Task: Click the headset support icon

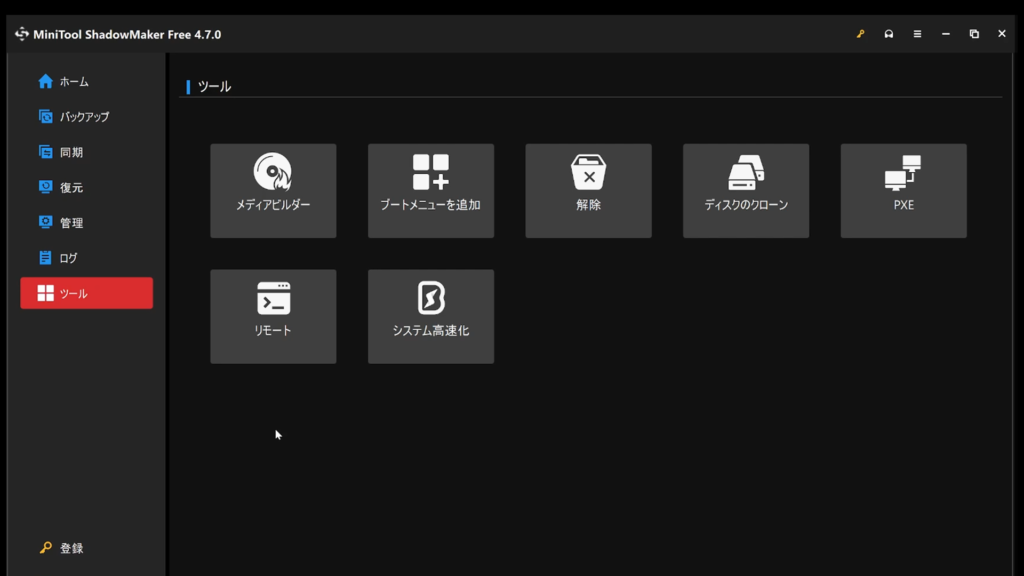Action: [x=889, y=34]
